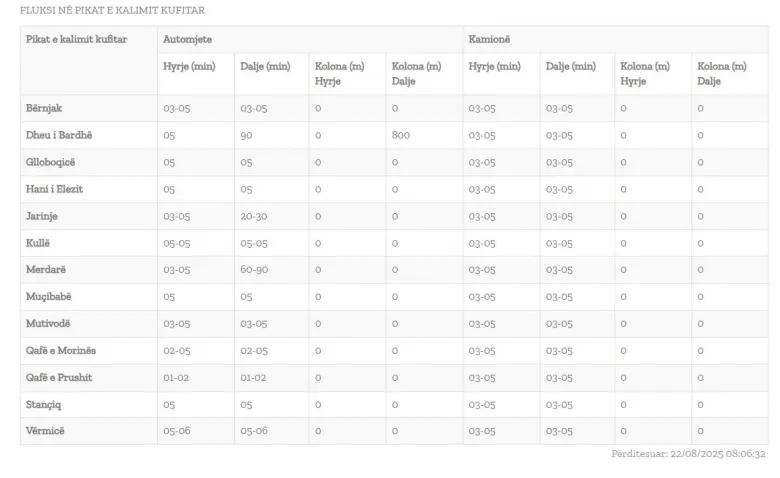
Task: Select the Glloboqicë row label
Action: click(x=52, y=162)
